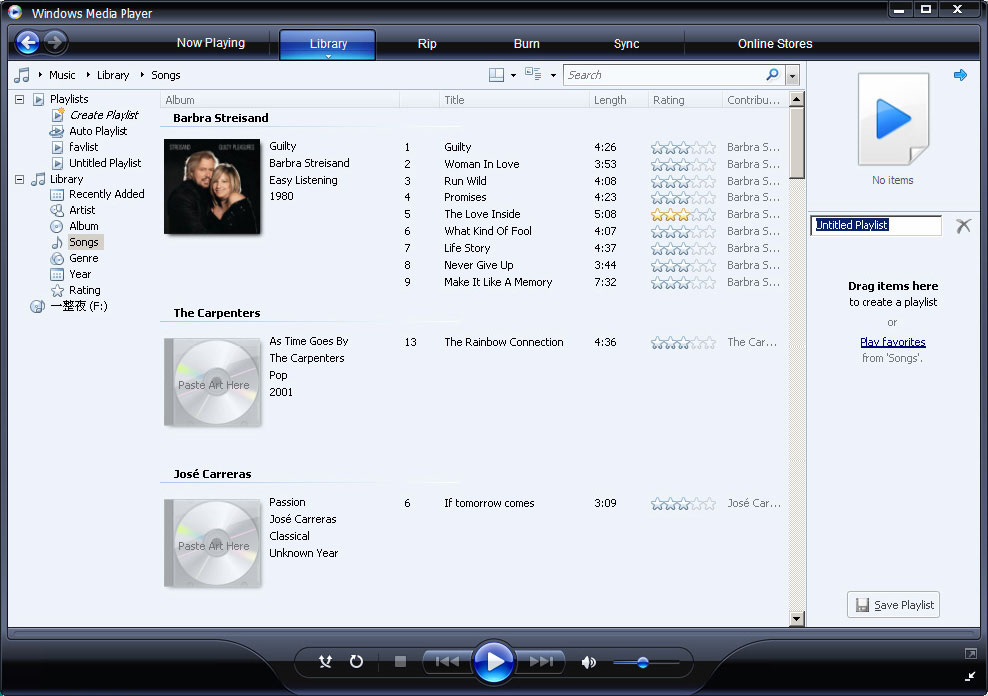Click the large Play button
This screenshot has height=696, width=988.
[493, 661]
